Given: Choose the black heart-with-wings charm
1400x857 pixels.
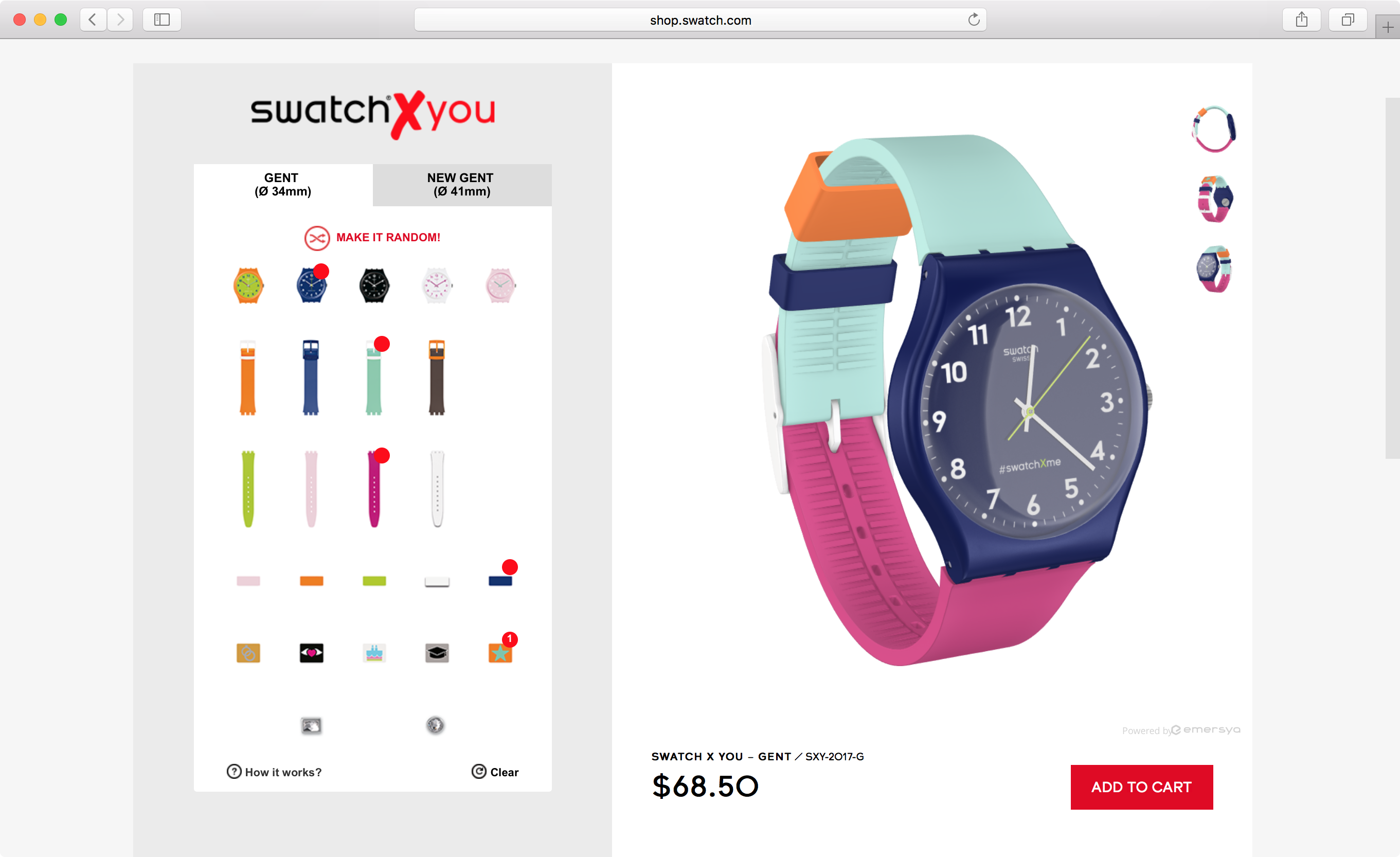Looking at the screenshot, I should [x=311, y=653].
